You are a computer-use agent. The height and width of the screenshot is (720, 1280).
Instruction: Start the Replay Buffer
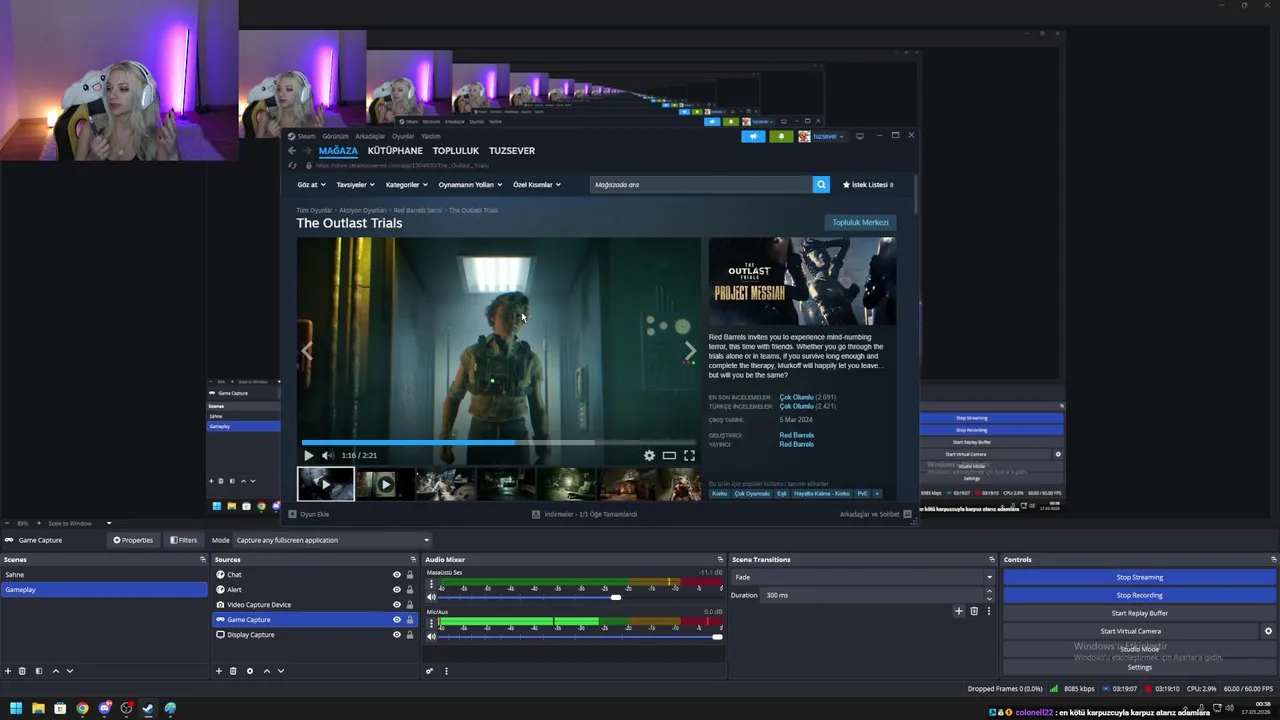tap(1140, 613)
